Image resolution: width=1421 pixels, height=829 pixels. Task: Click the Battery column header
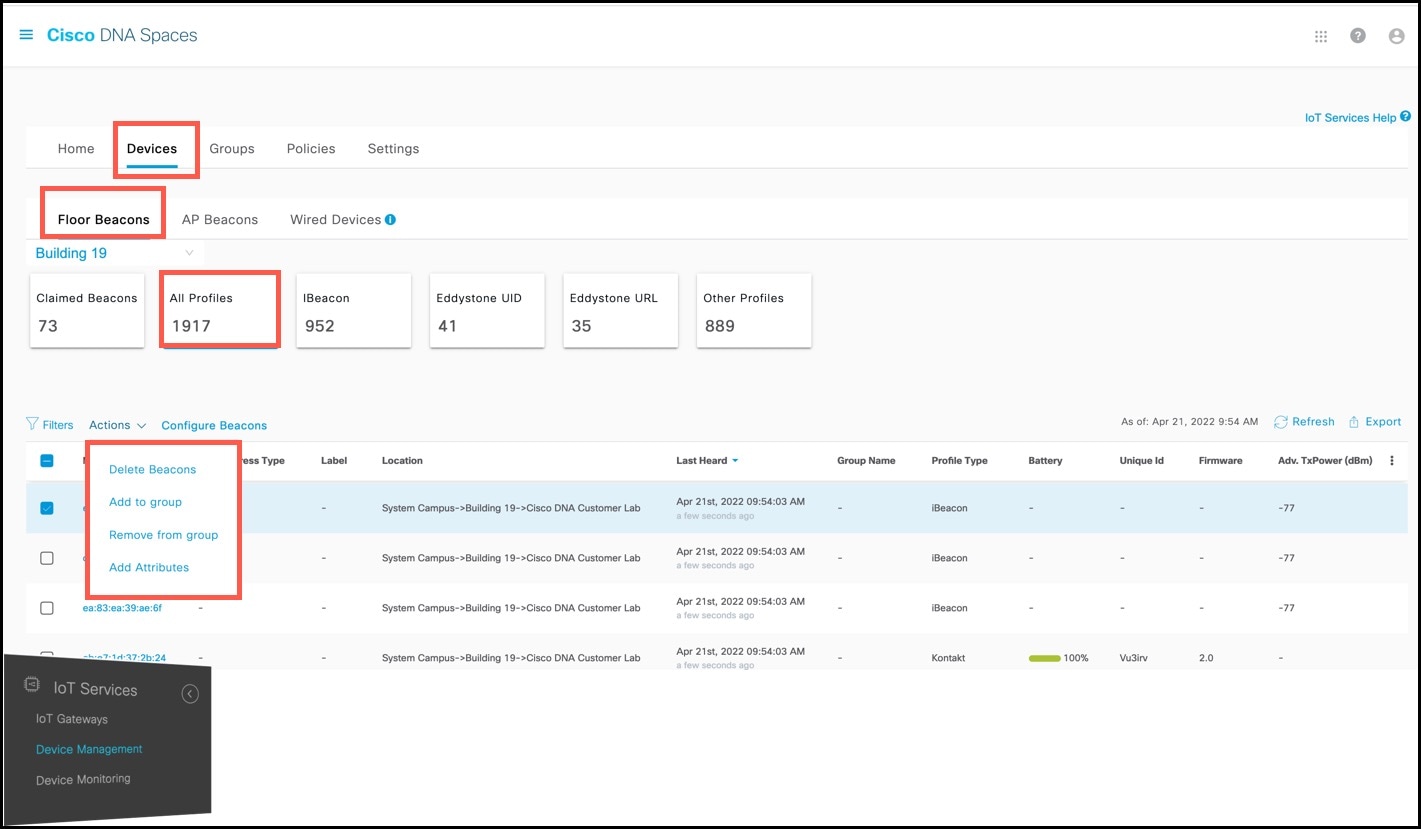click(1045, 461)
